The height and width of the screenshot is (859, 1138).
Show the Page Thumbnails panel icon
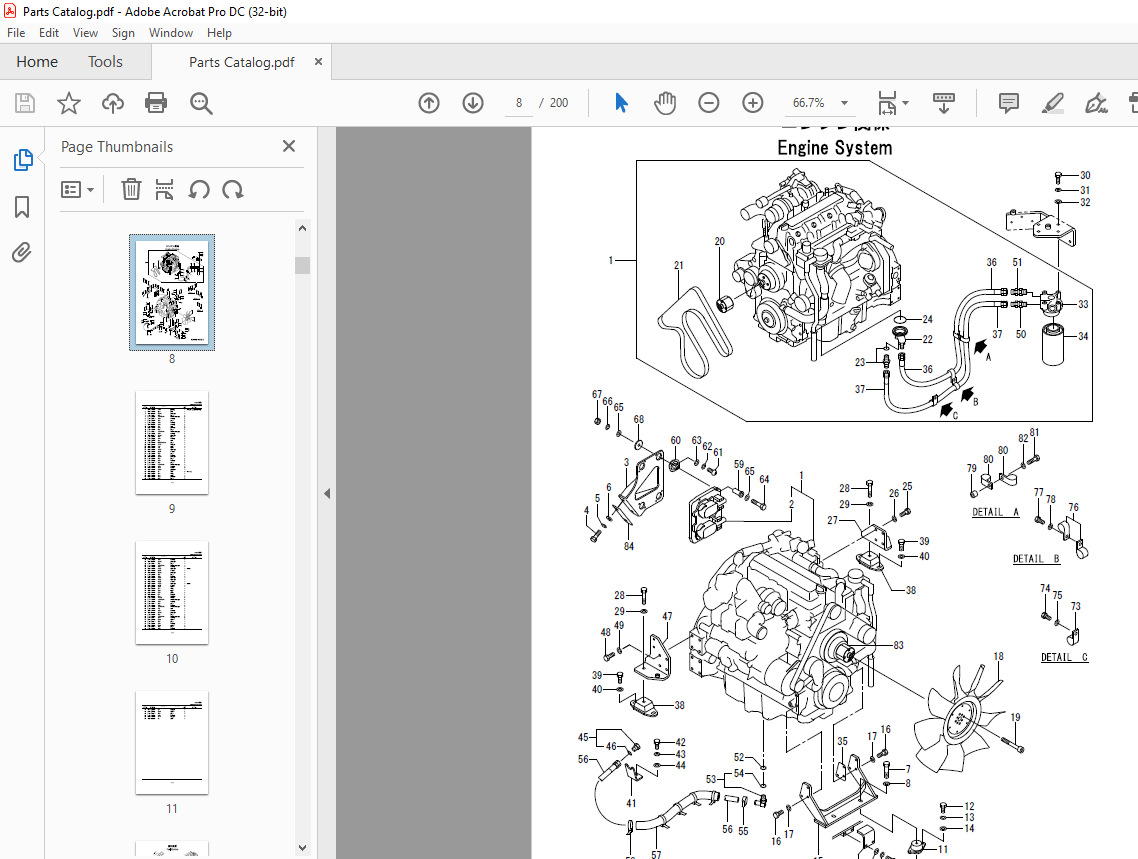(x=22, y=160)
